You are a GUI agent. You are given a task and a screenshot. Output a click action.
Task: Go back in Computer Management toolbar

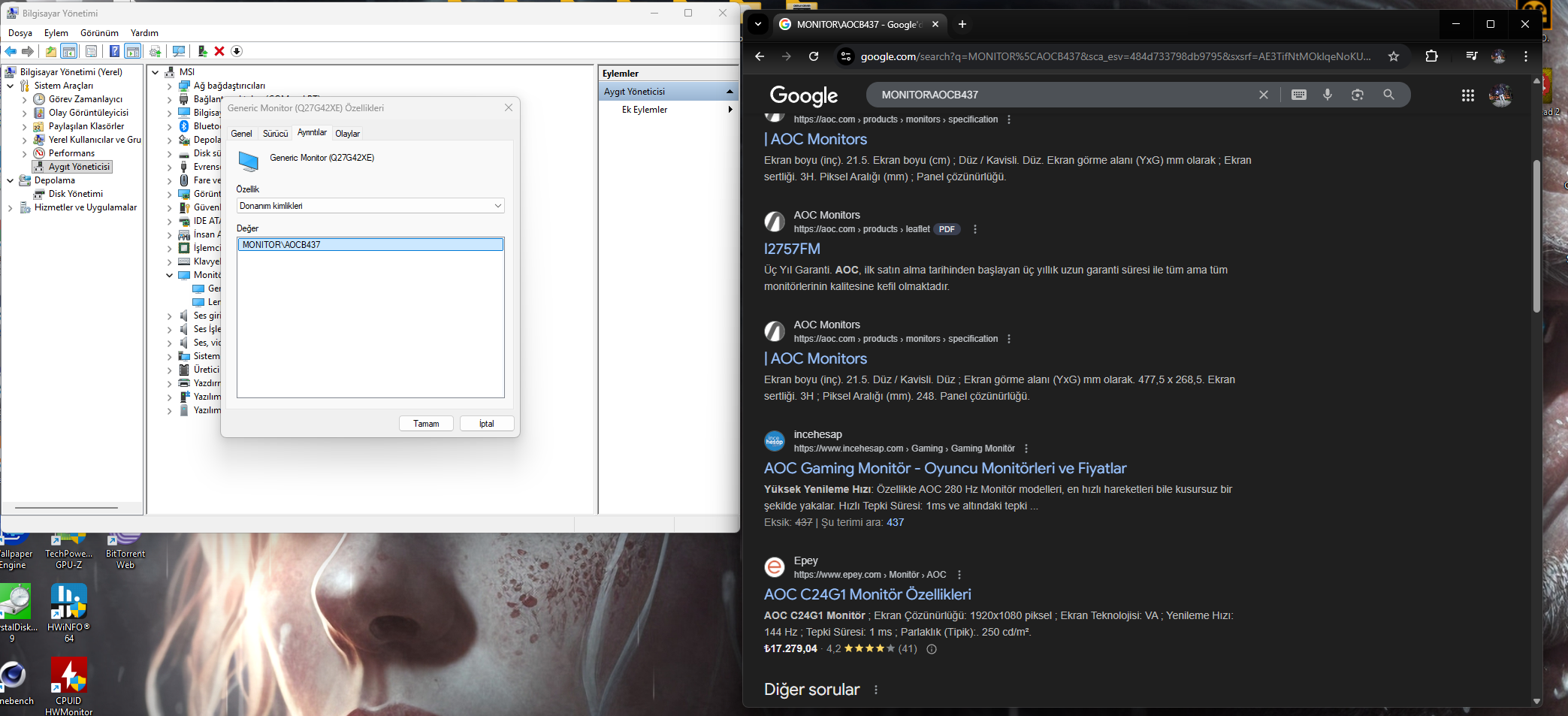[11, 51]
